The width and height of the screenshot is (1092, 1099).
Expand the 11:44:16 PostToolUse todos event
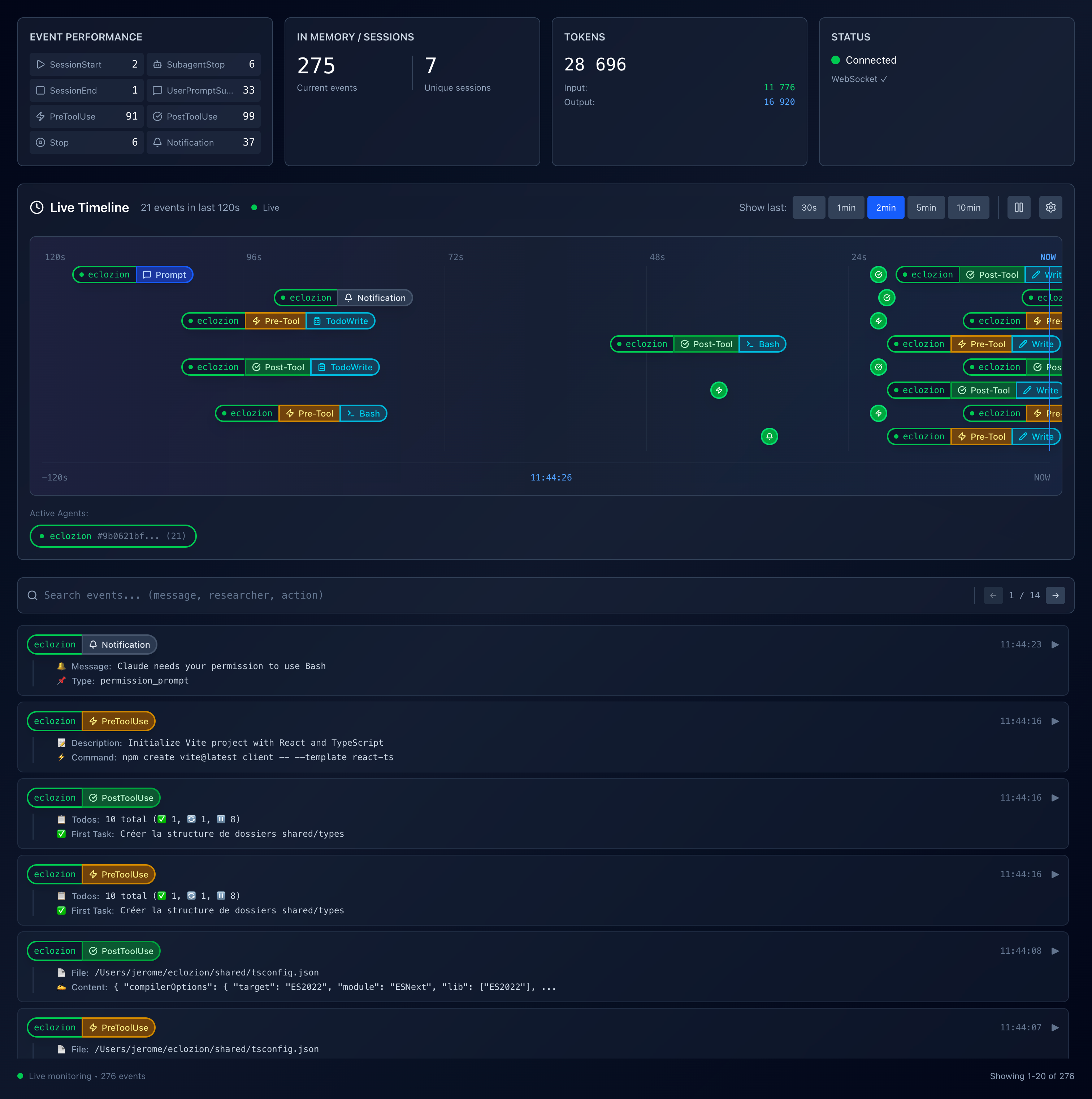(1055, 797)
